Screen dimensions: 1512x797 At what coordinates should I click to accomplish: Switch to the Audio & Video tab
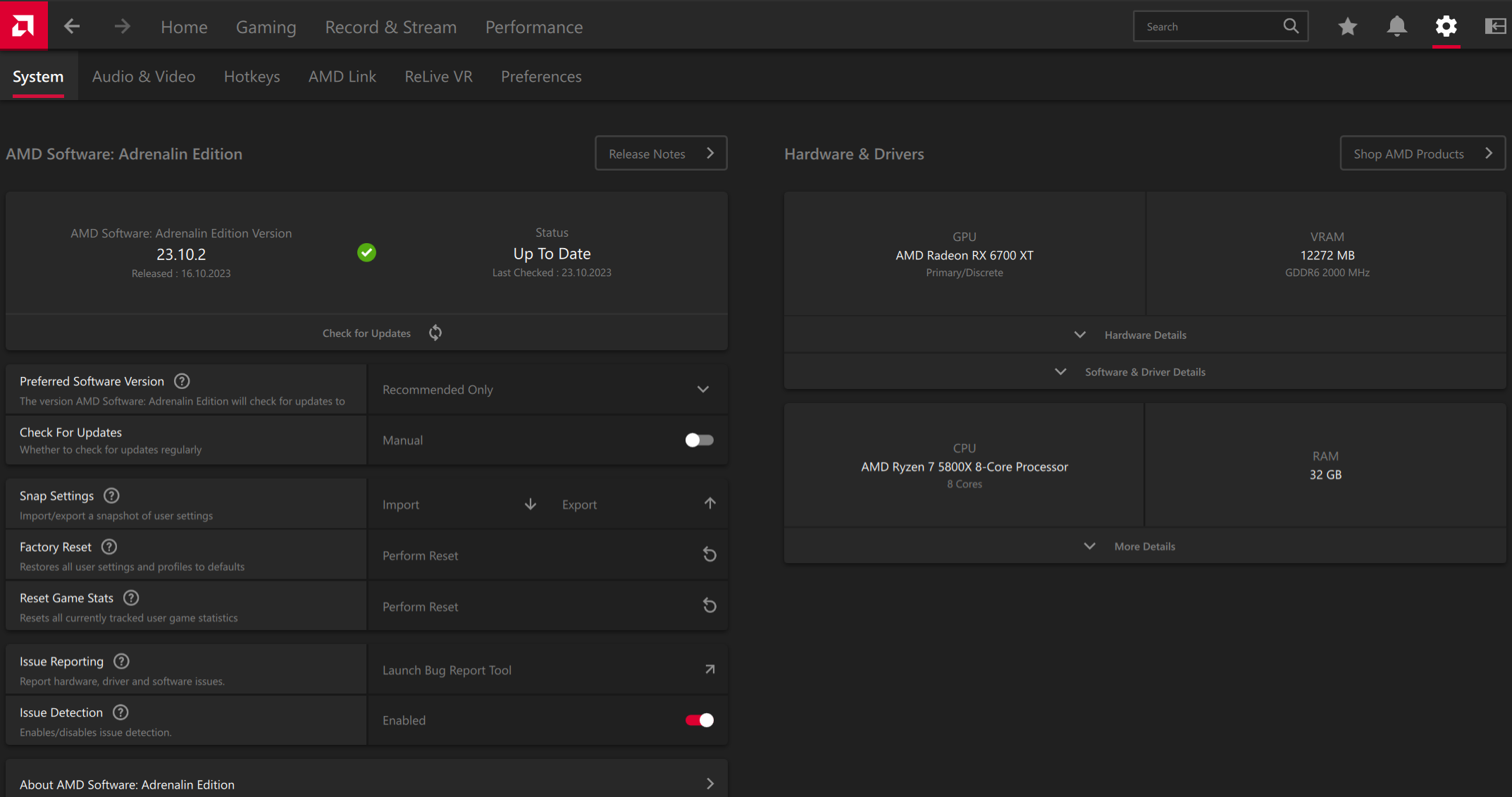coord(144,77)
